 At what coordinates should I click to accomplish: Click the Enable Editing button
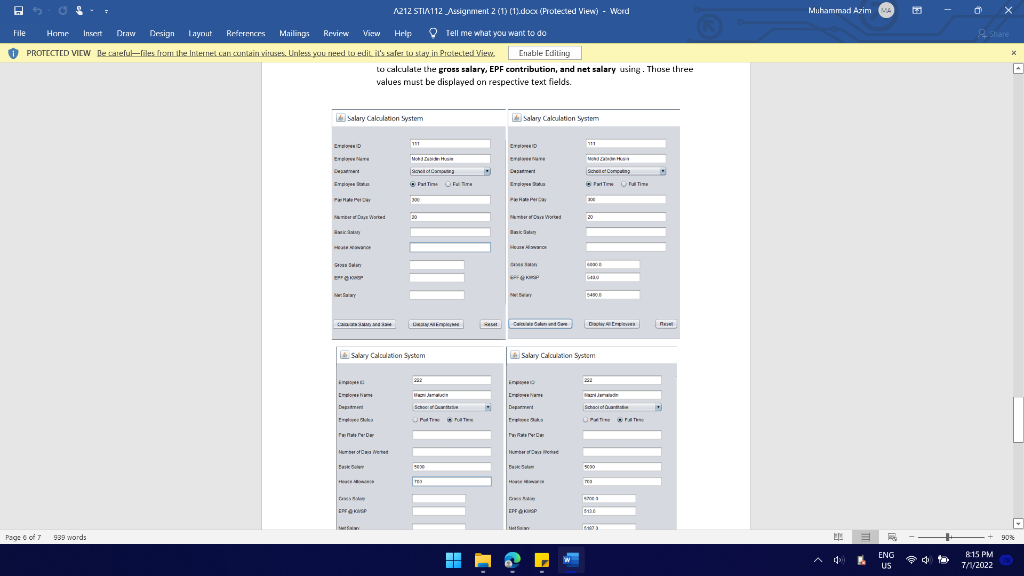click(x=544, y=53)
